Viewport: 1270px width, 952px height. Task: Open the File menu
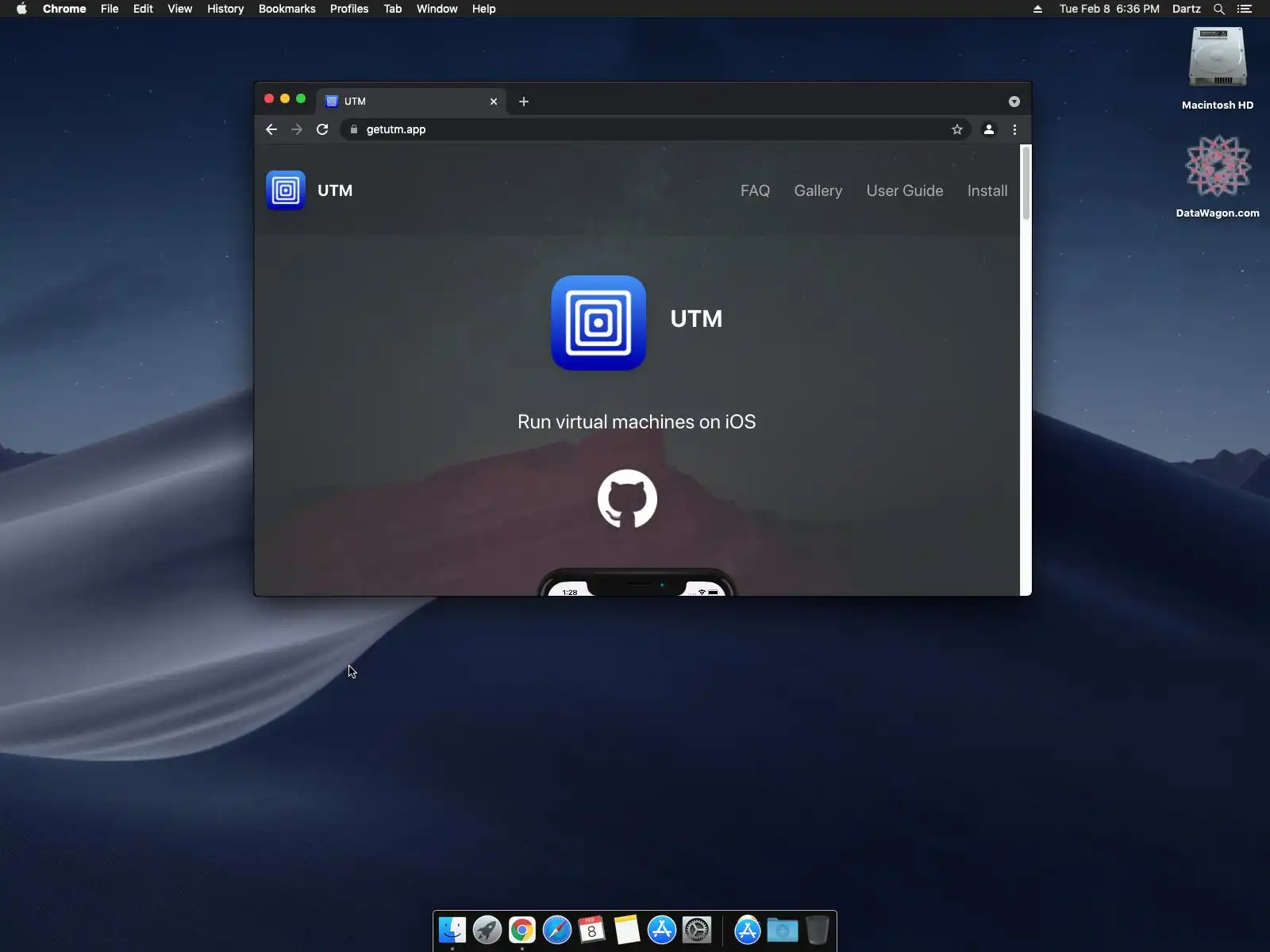pyautogui.click(x=110, y=9)
